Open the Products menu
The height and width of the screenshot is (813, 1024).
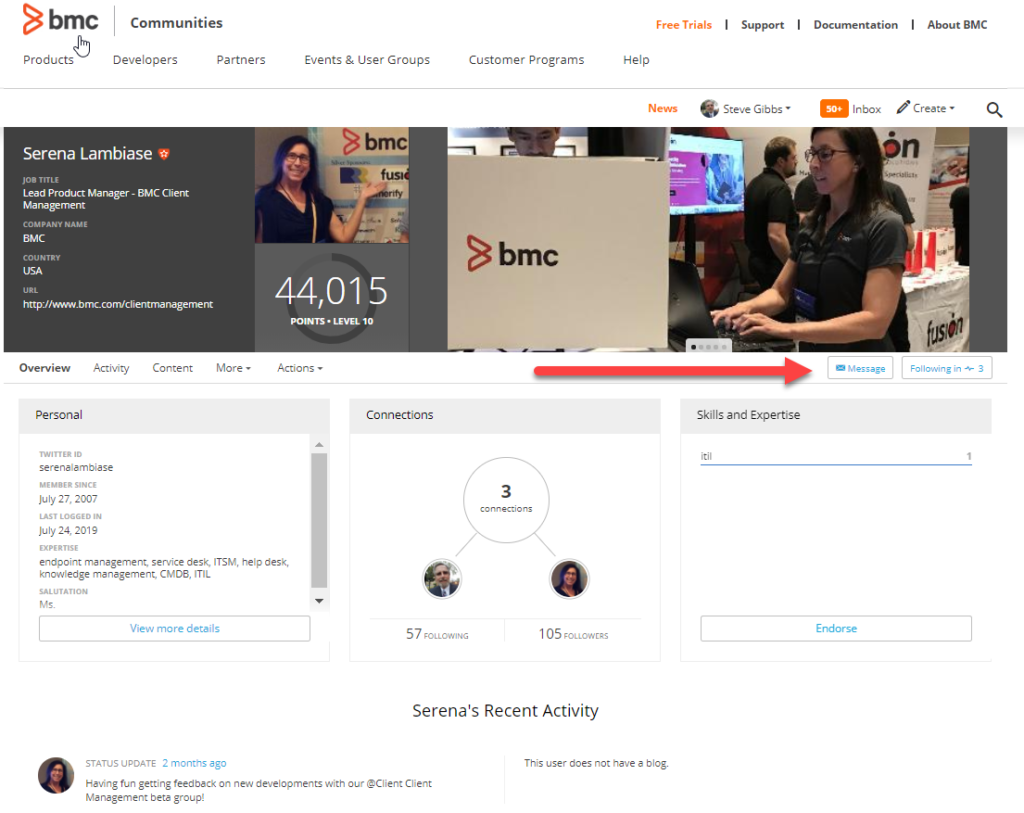pos(48,60)
